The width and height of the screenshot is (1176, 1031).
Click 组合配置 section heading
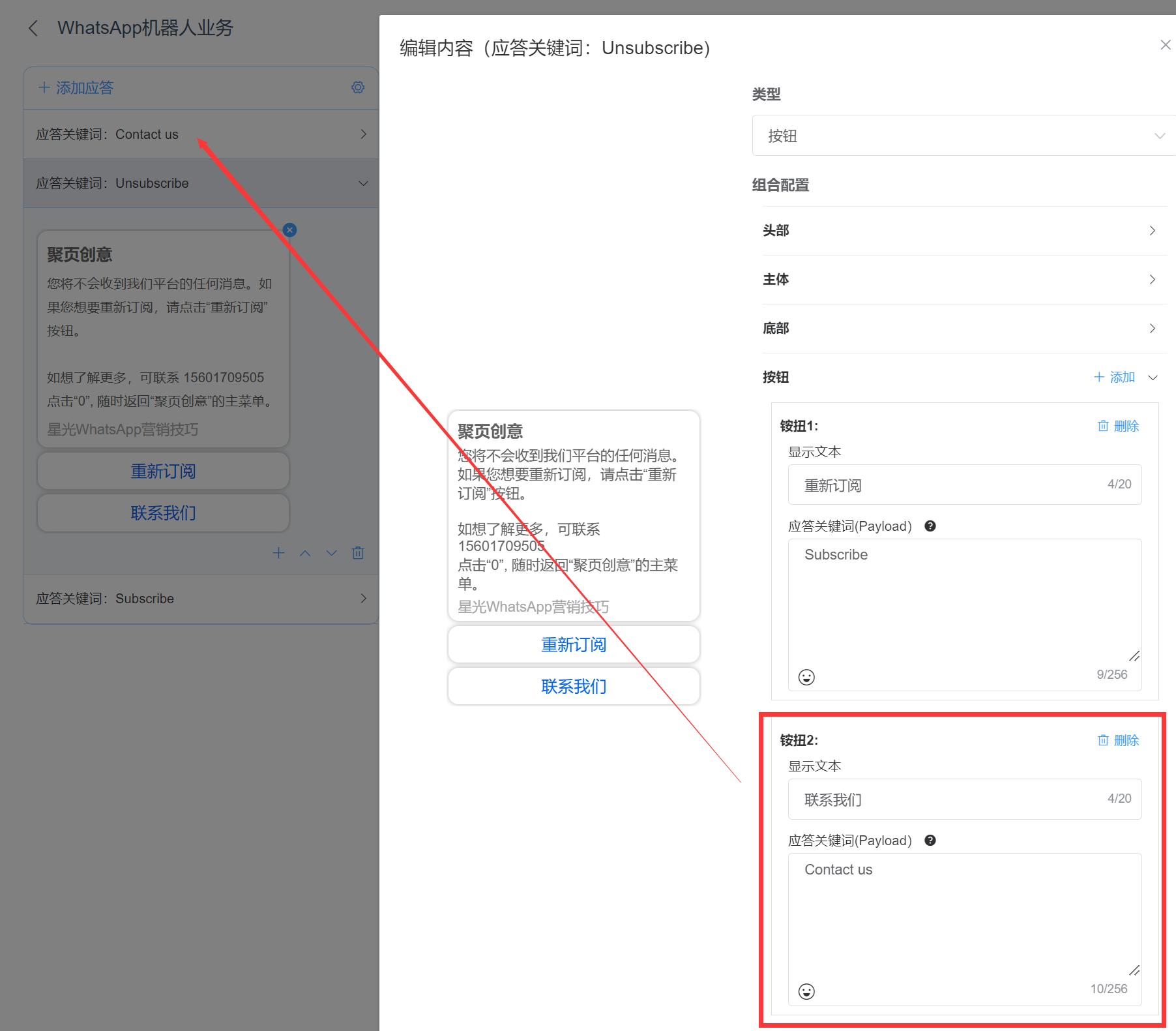(780, 185)
